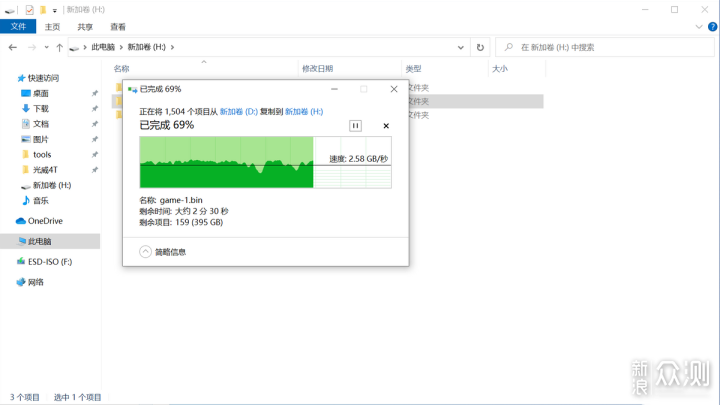Go back with the back arrow
The height and width of the screenshot is (405, 720).
[x=13, y=47]
